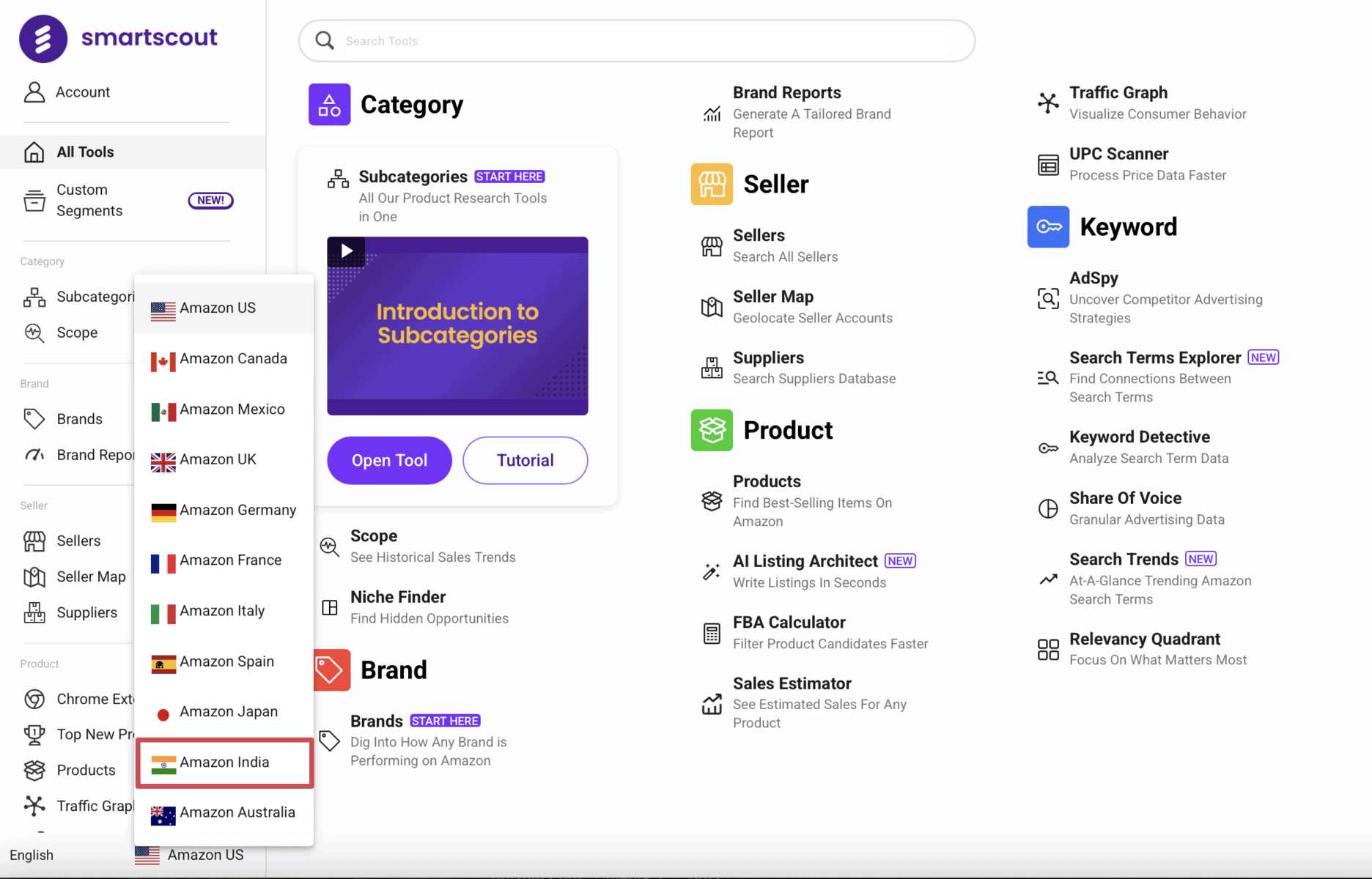
Task: Click the Search Terms Explorer icon
Action: 1048,378
